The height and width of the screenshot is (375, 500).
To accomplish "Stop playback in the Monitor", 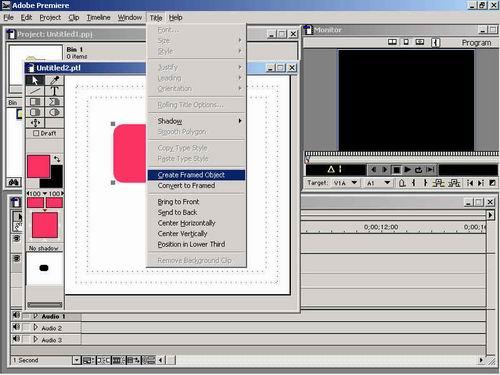I will pyautogui.click(x=396, y=170).
